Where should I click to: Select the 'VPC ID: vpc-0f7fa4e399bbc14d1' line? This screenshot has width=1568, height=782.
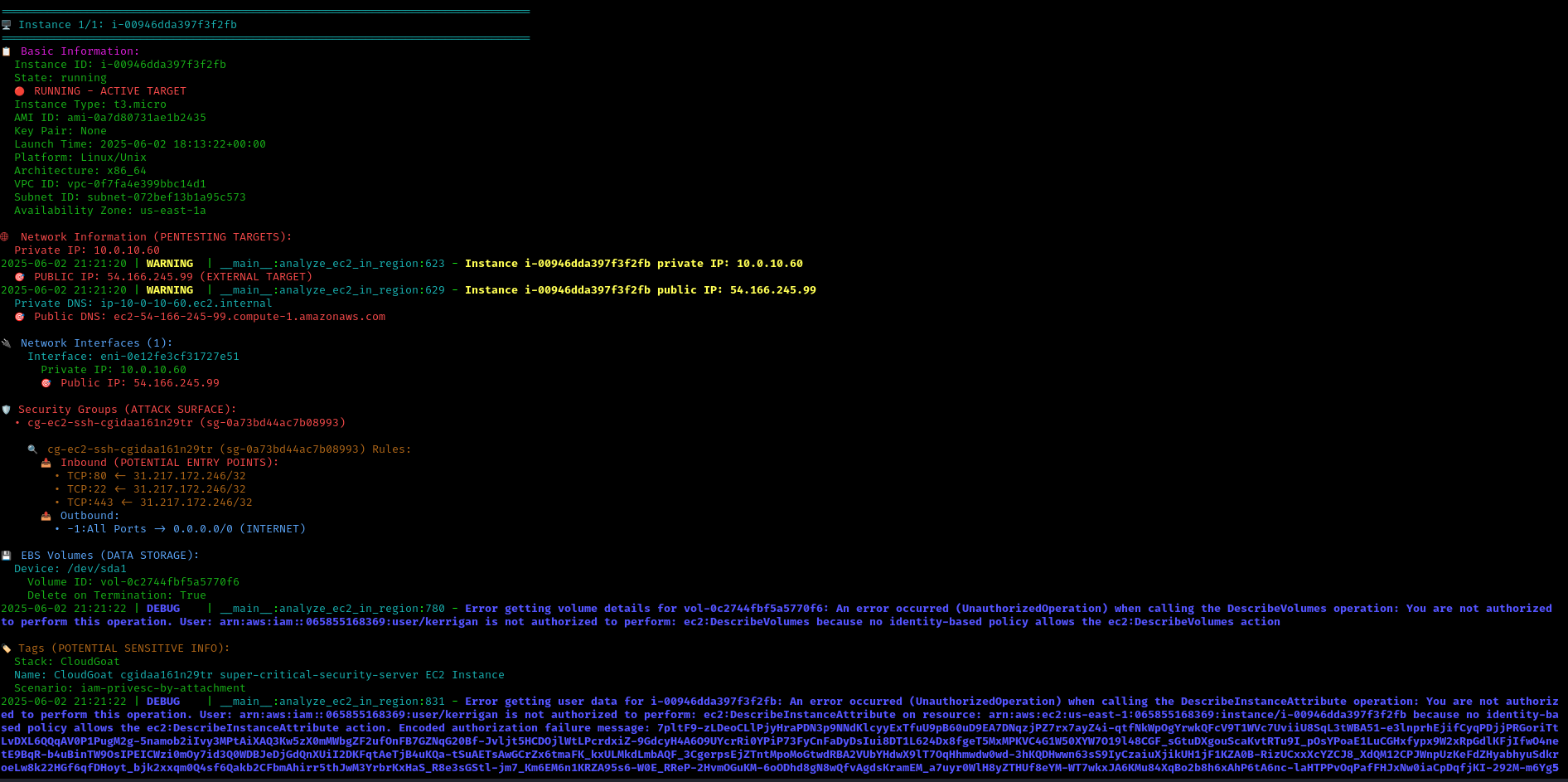coord(110,184)
